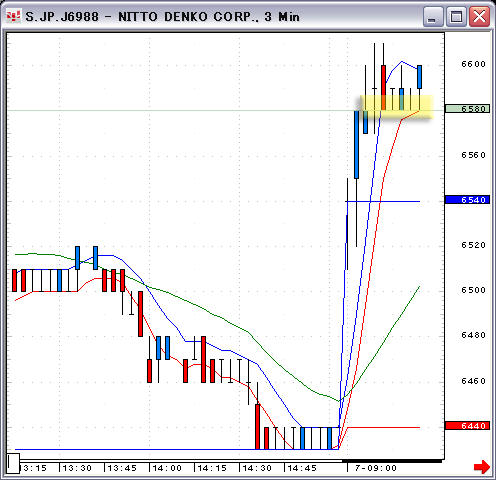The width and height of the screenshot is (496, 480).
Task: Click the green 6580 current price label
Action: (x=467, y=109)
